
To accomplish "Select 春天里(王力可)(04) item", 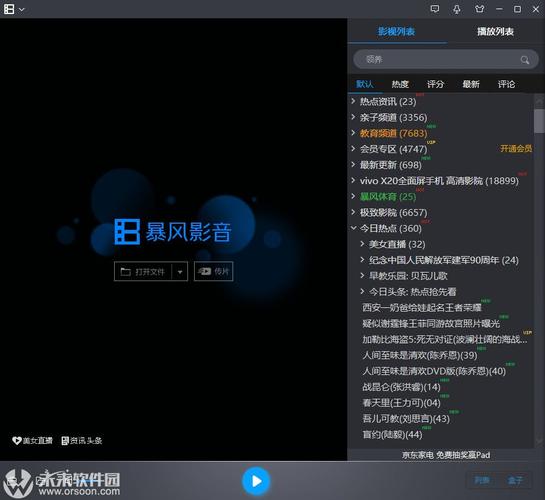I will point(401,403).
